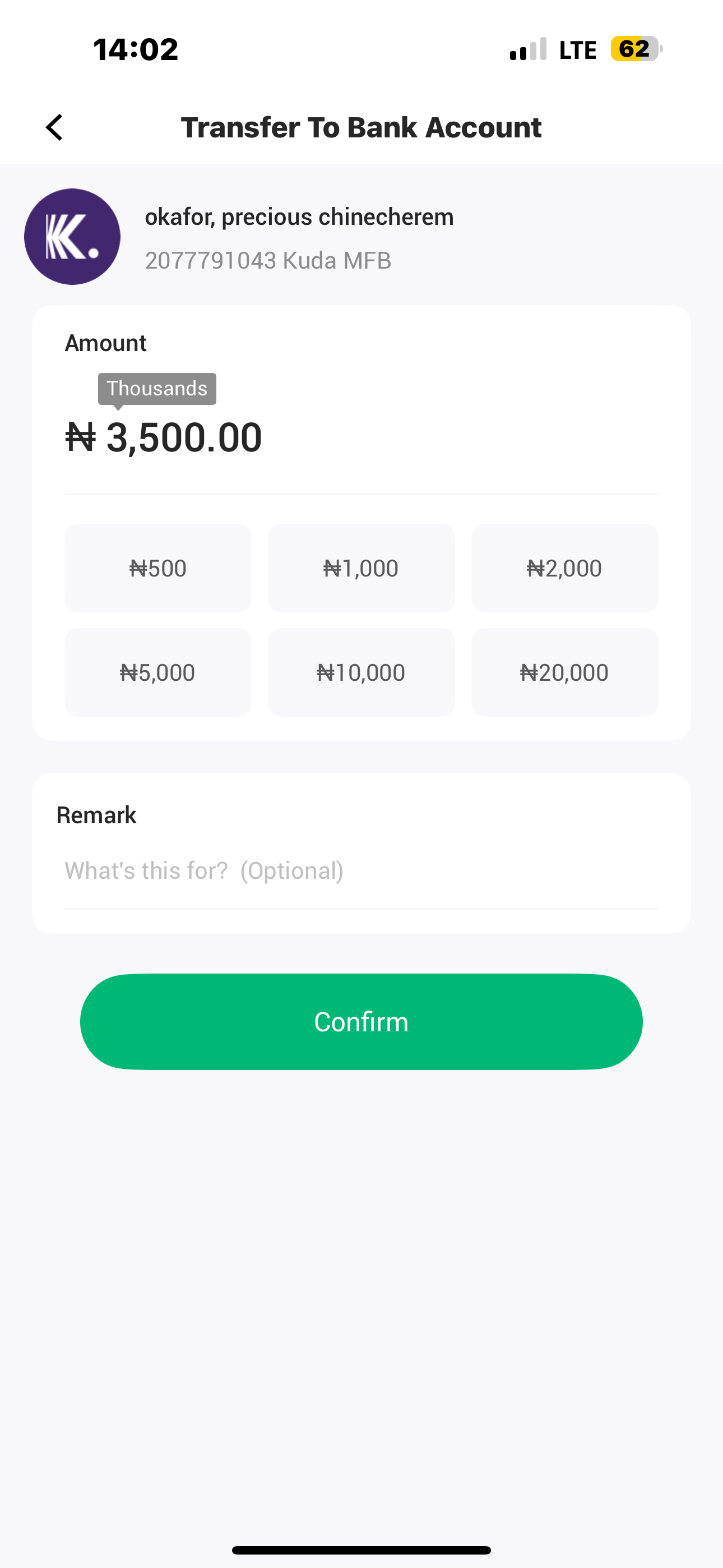Pick the ₦10,000 amount chip

pos(361,672)
